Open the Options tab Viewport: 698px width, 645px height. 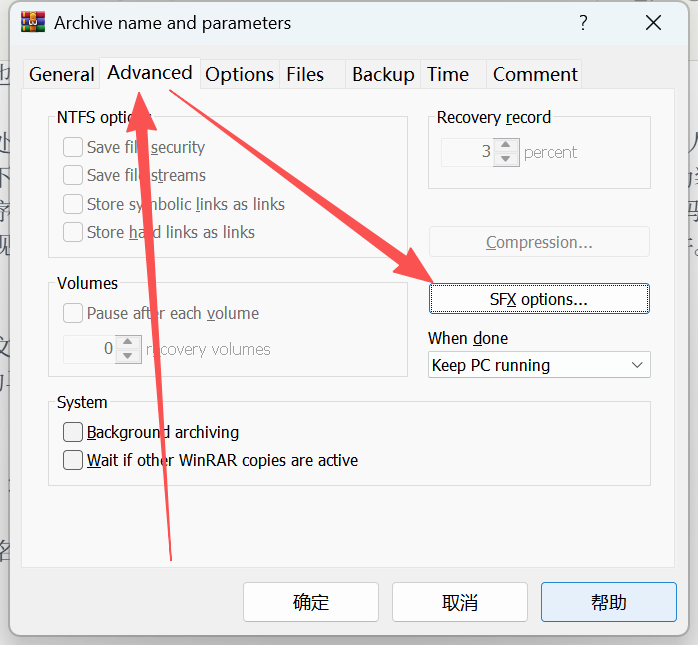pos(239,75)
